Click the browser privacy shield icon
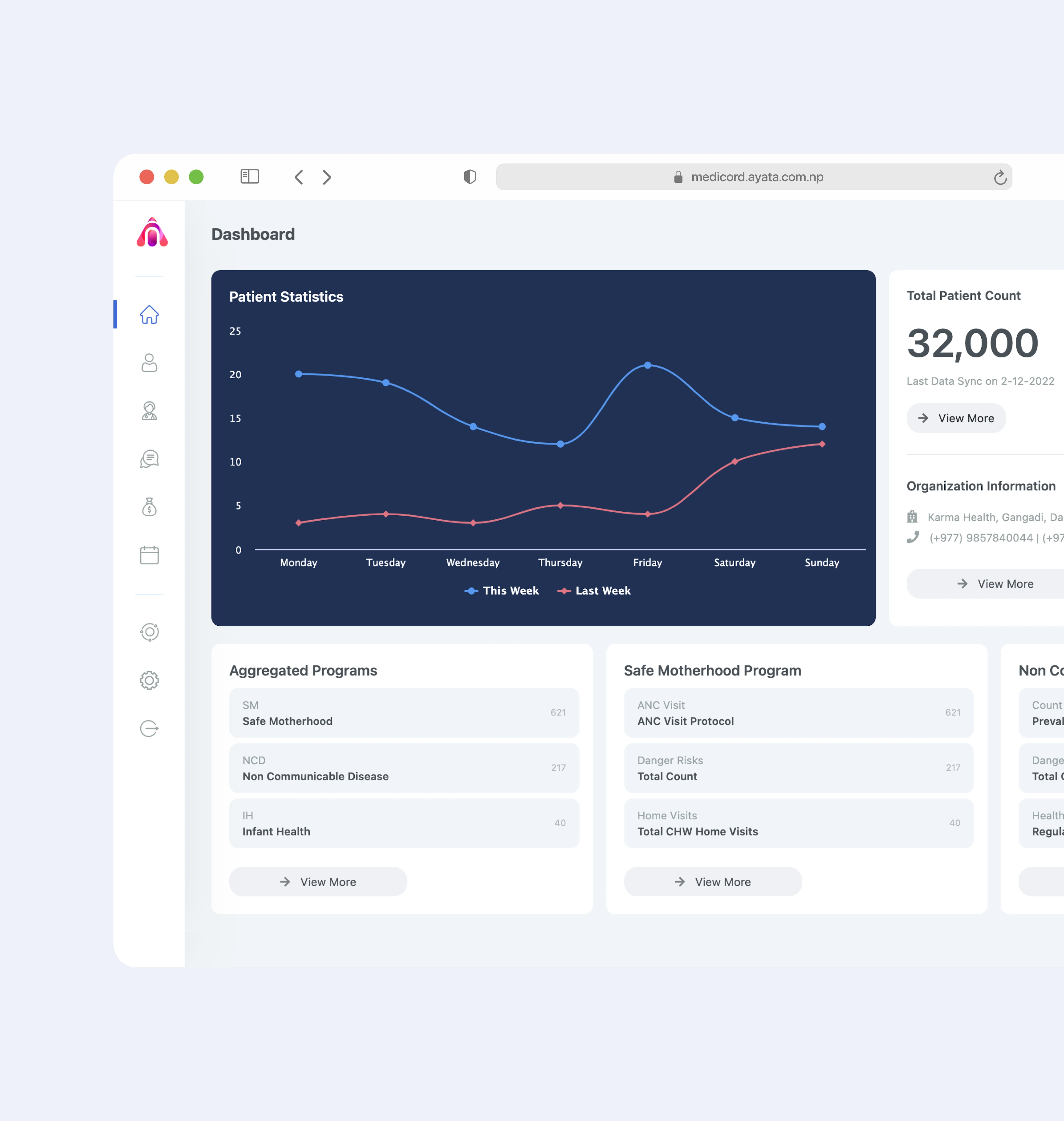The height and width of the screenshot is (1121, 1064). (x=470, y=177)
